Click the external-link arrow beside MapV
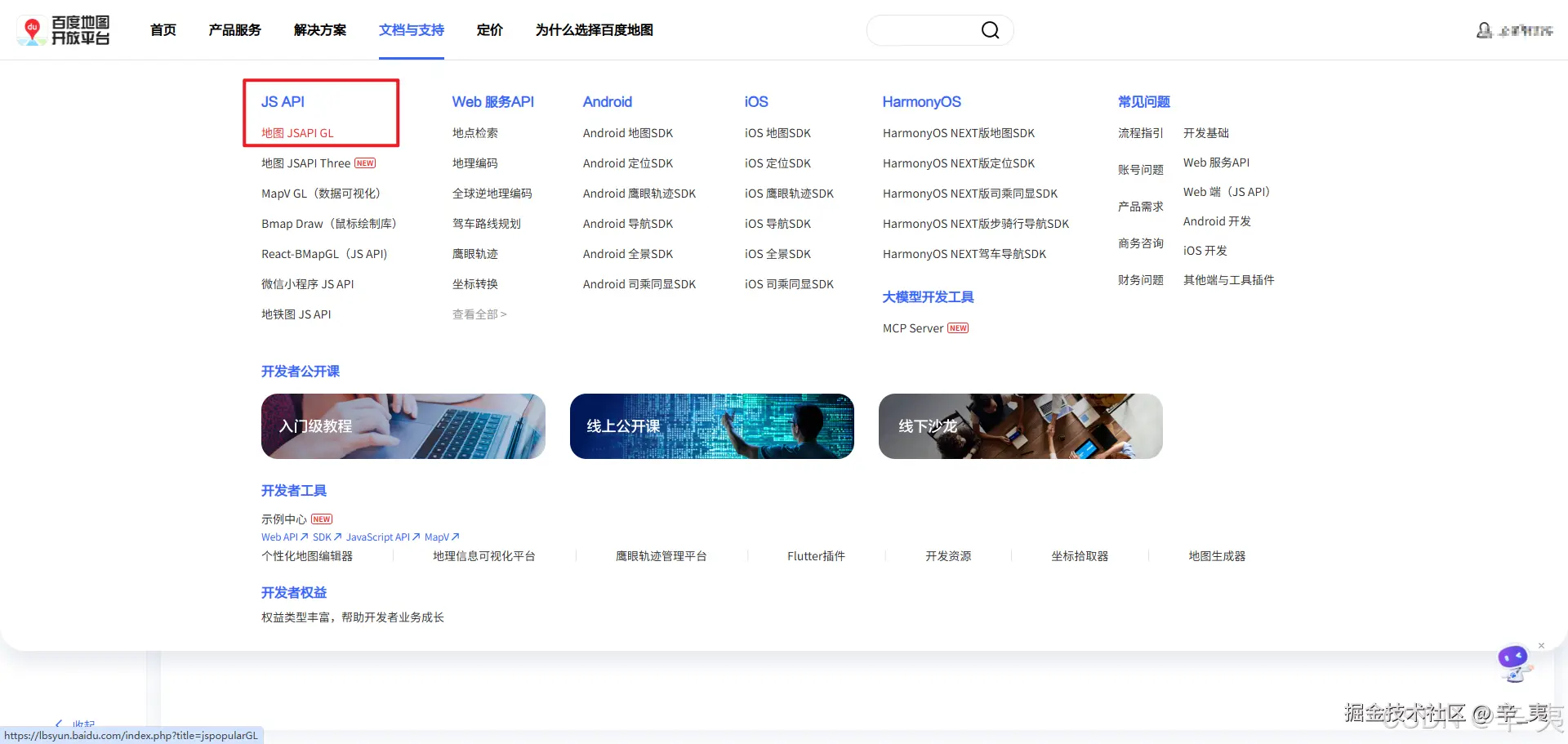The height and width of the screenshot is (744, 1568). point(456,537)
